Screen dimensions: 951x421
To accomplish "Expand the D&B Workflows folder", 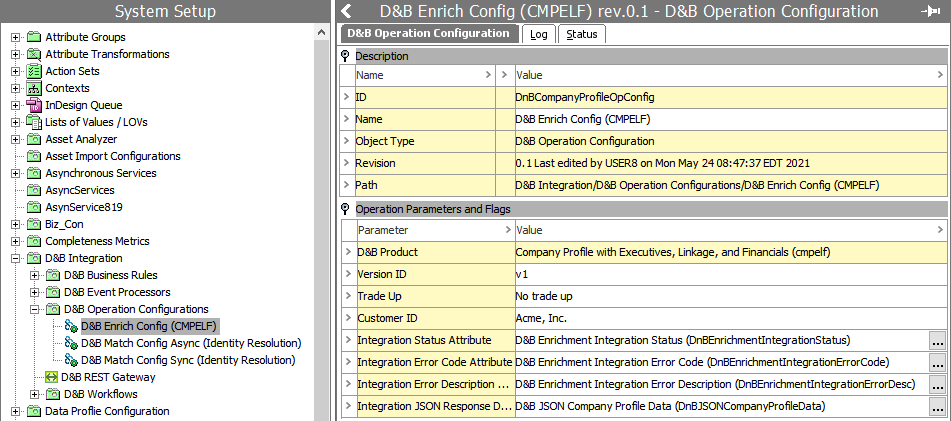I will tap(35, 394).
